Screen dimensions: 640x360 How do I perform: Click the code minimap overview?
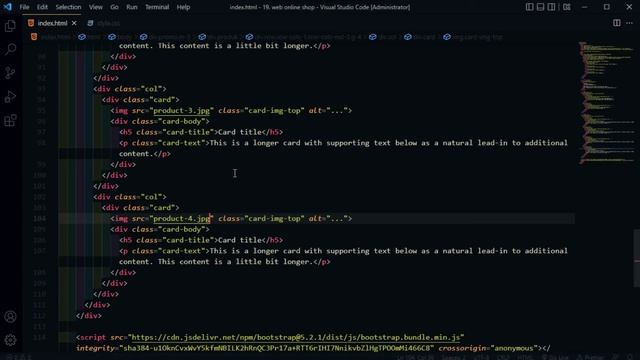click(x=606, y=102)
